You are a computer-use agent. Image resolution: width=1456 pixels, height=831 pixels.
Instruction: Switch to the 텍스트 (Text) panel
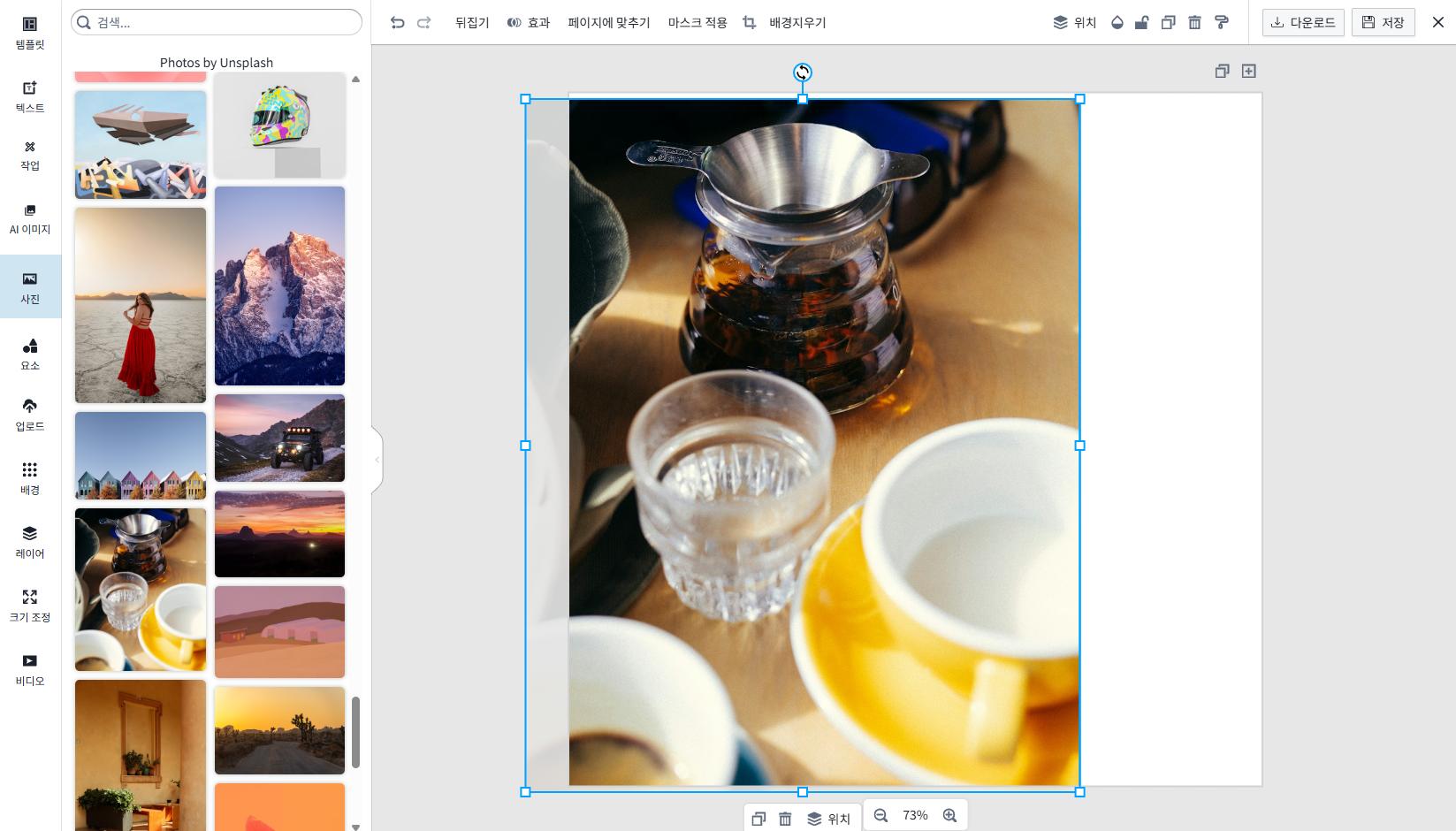29,97
